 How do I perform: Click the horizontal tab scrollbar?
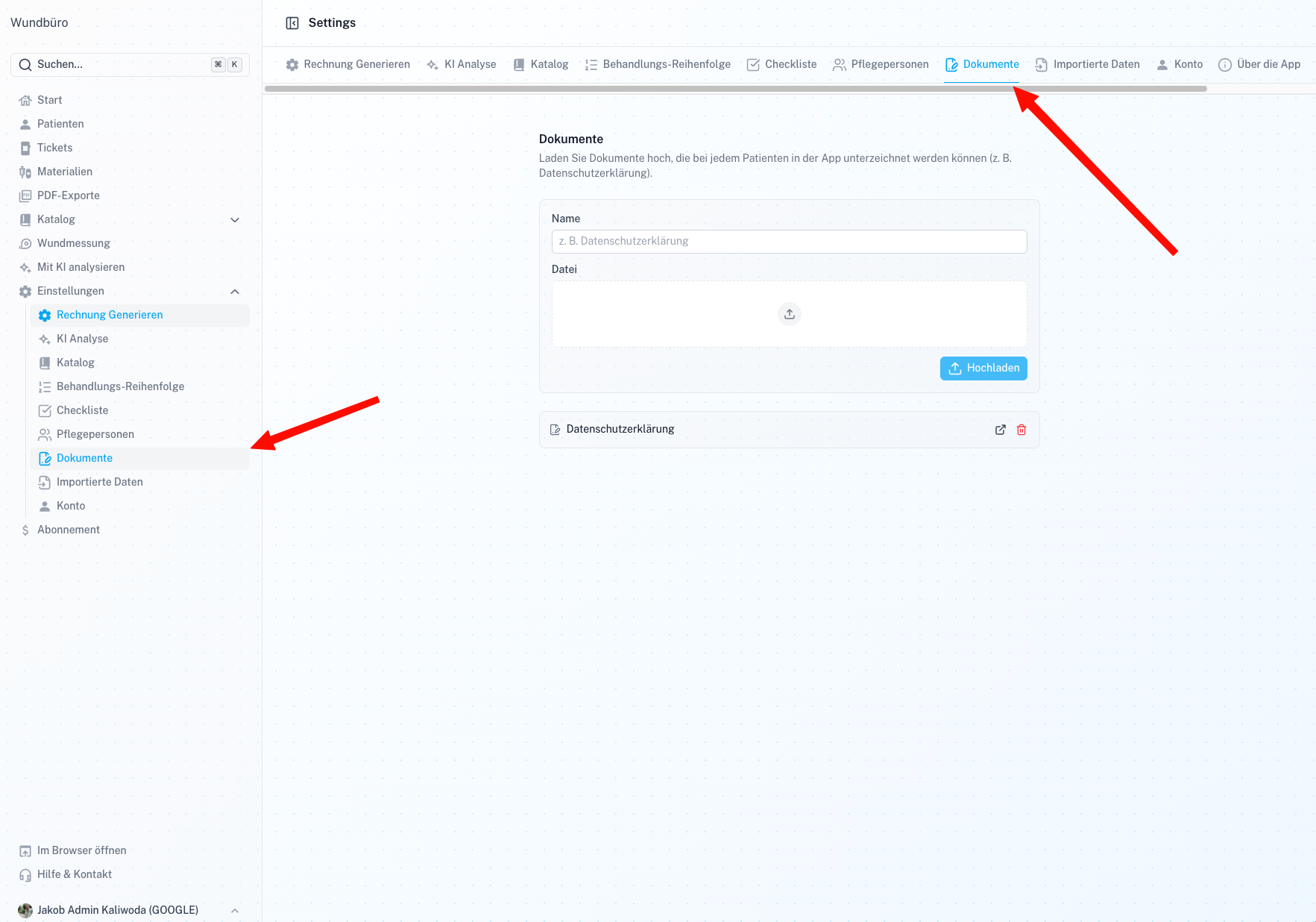point(735,89)
